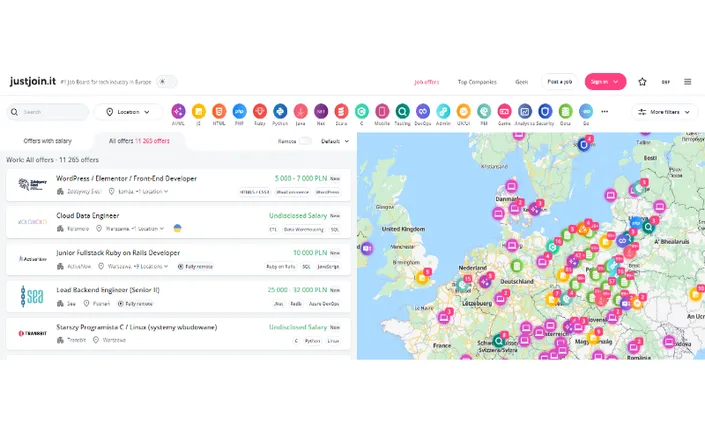Open Top Companies menu item
Viewport: 705px width, 427px height.
click(x=477, y=82)
